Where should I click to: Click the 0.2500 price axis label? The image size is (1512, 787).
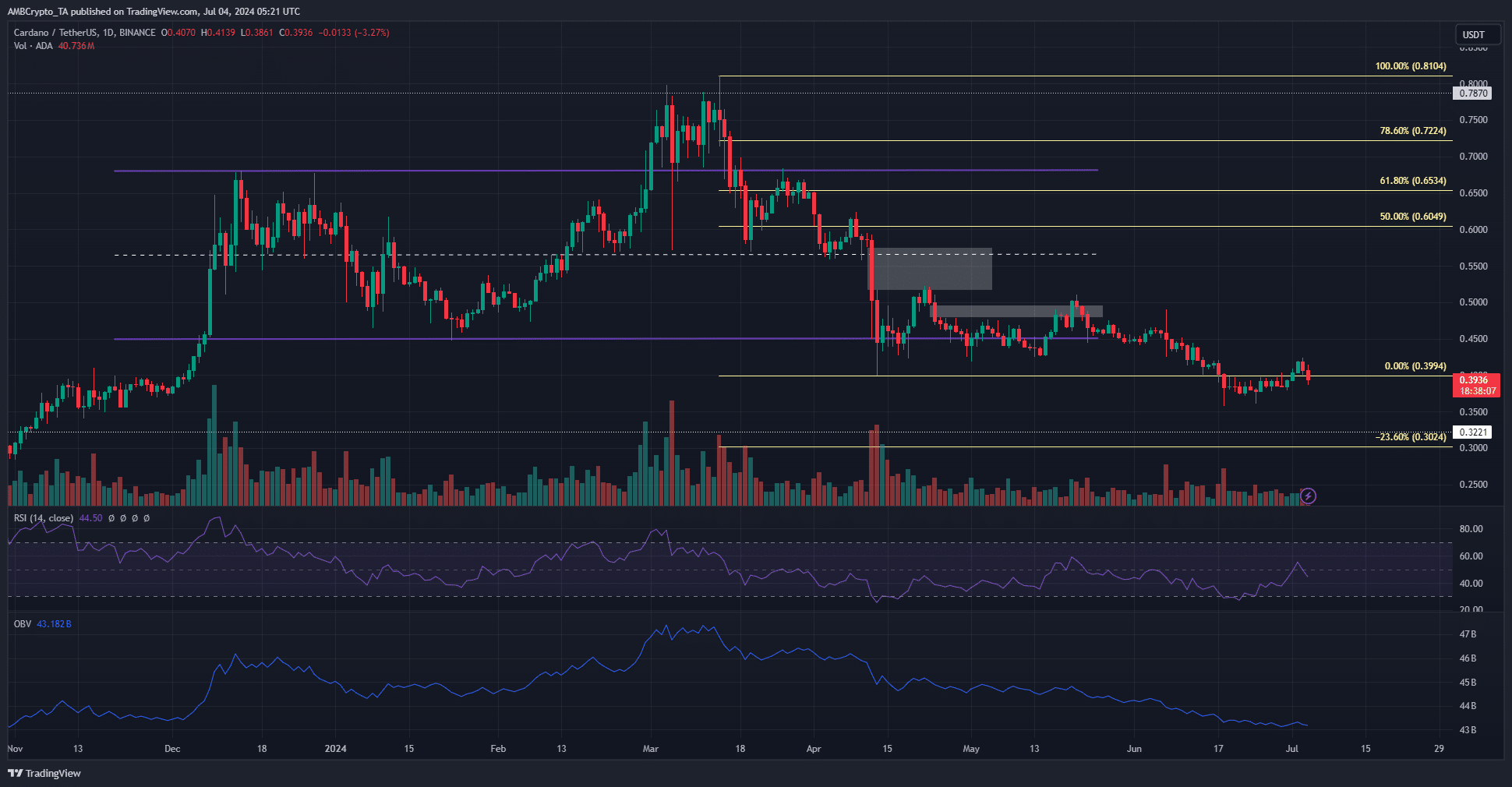coord(1473,485)
